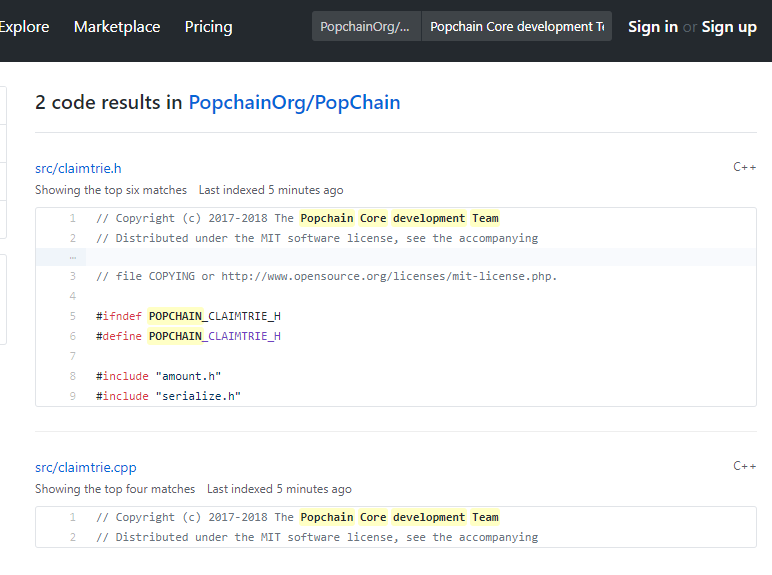Screen dimensions: 772x575
Task: Click 'Last indexed 5 minutes ago' under claimtrie.cpp
Action: [x=279, y=489]
